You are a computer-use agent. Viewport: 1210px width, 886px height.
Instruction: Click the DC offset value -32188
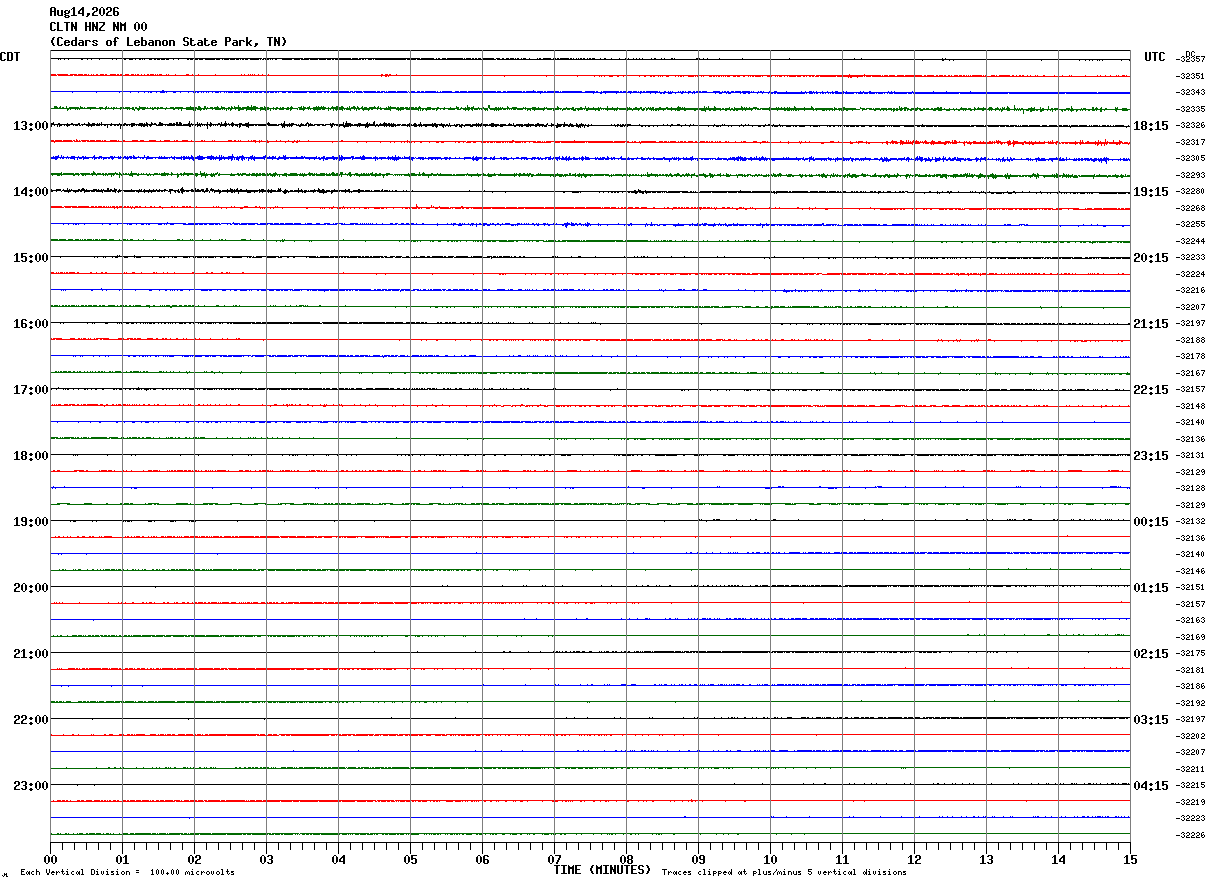click(1190, 340)
